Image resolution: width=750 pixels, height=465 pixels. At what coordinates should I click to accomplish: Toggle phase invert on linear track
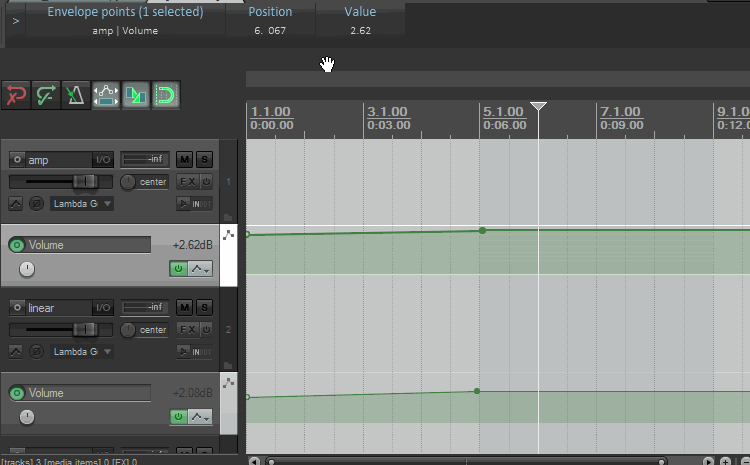point(36,352)
